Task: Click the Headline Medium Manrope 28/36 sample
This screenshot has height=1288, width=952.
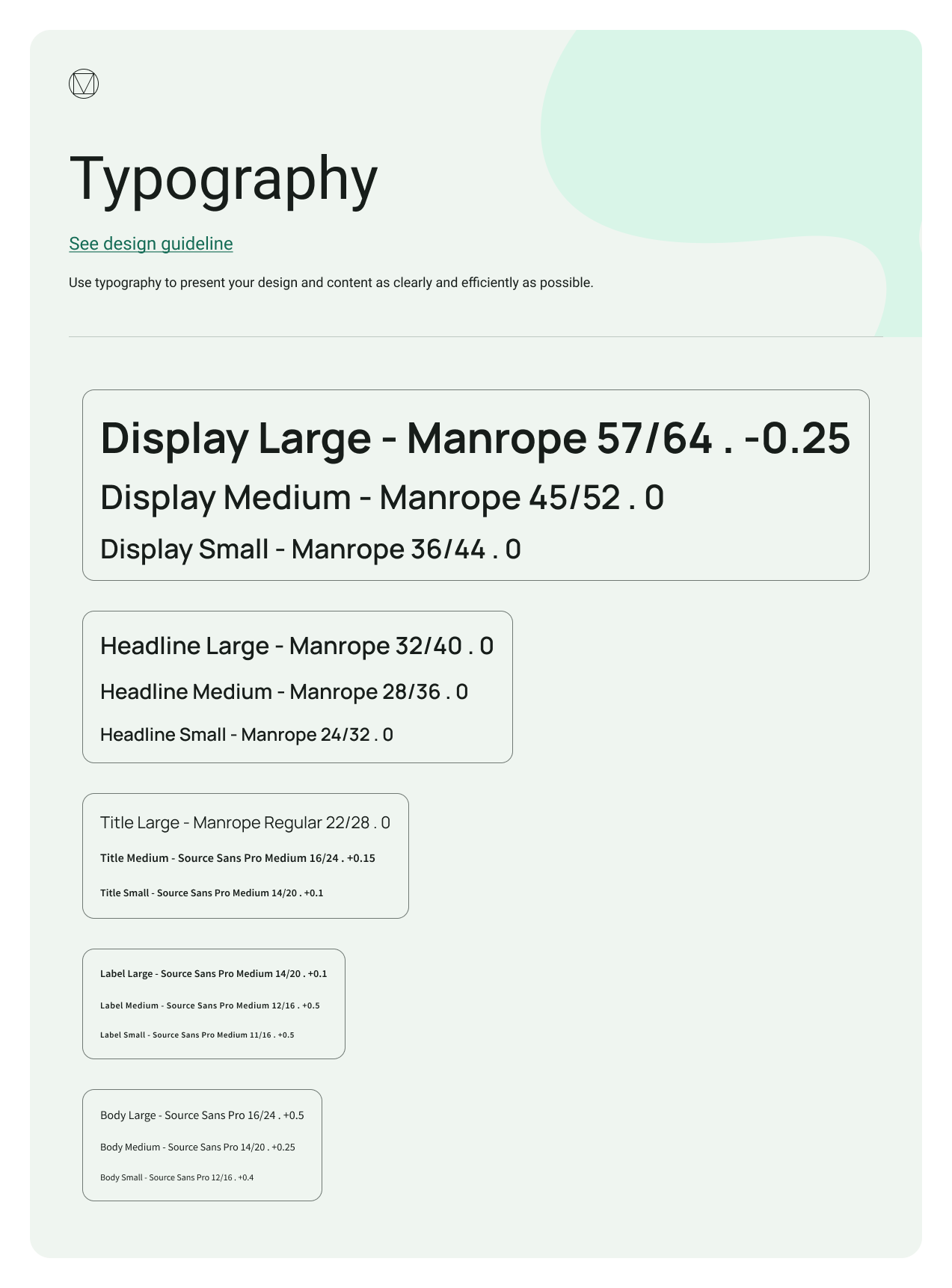Action: click(x=284, y=691)
